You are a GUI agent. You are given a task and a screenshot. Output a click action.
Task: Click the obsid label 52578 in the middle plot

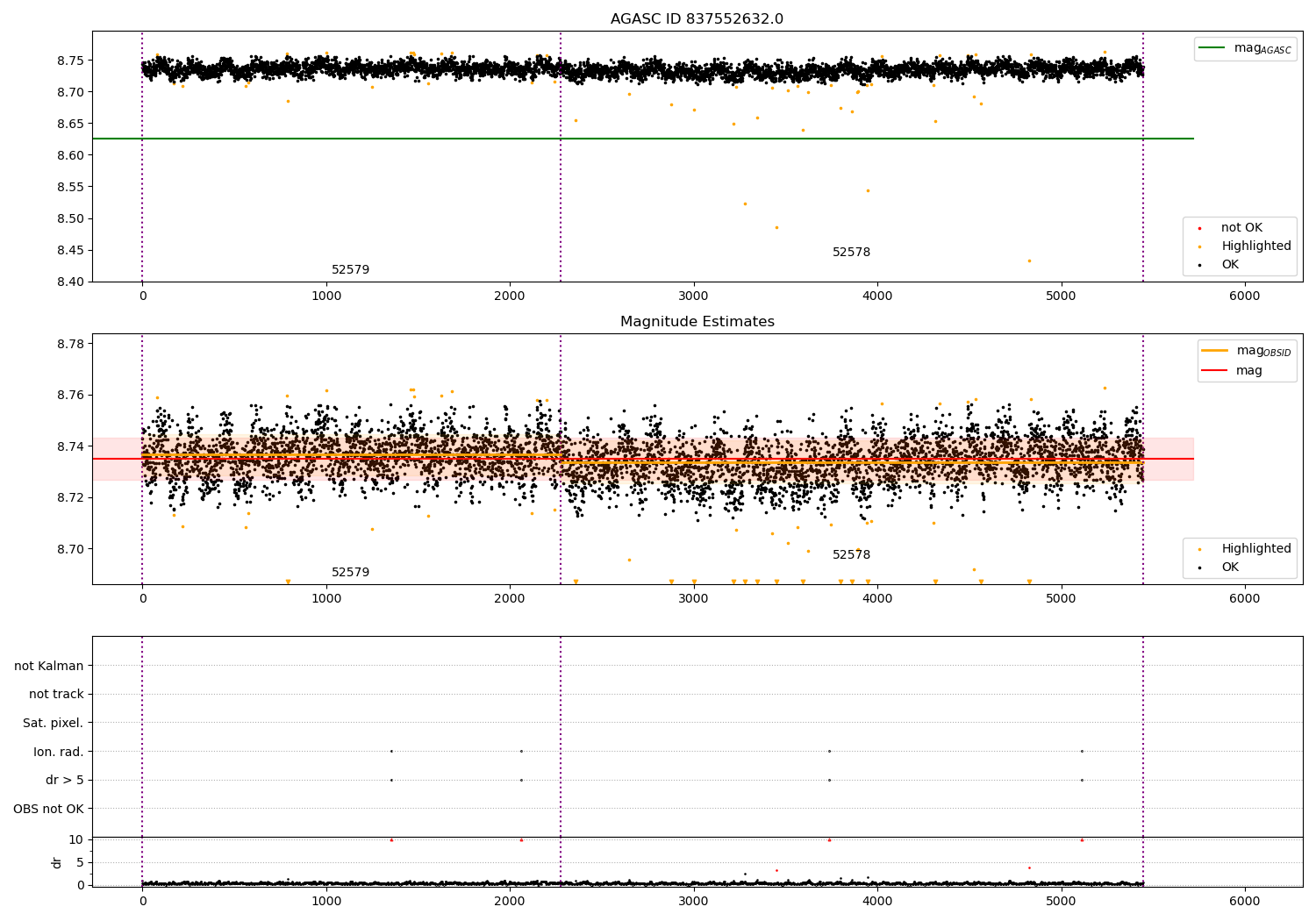(851, 555)
